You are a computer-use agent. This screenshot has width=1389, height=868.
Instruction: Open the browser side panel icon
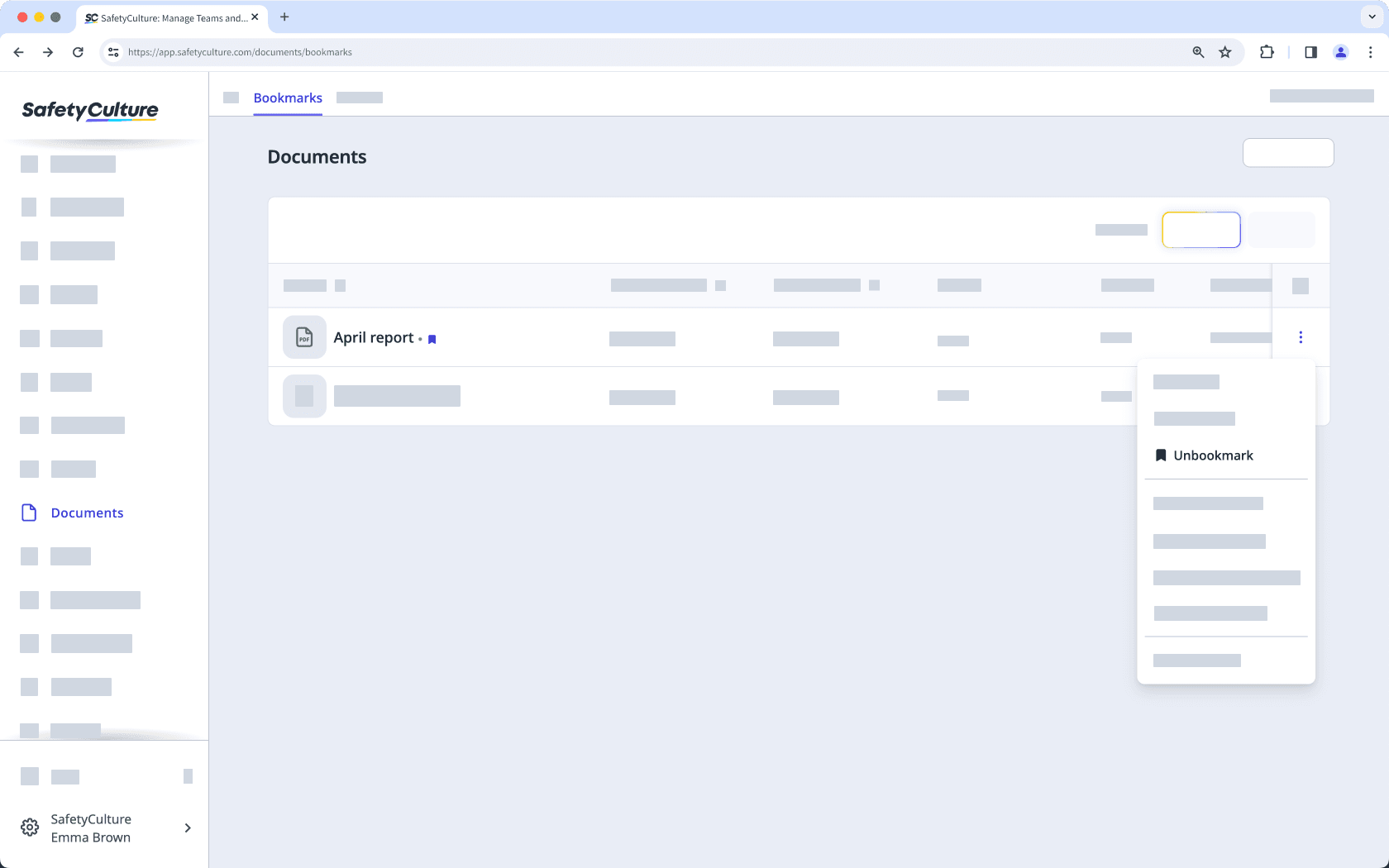[1310, 52]
